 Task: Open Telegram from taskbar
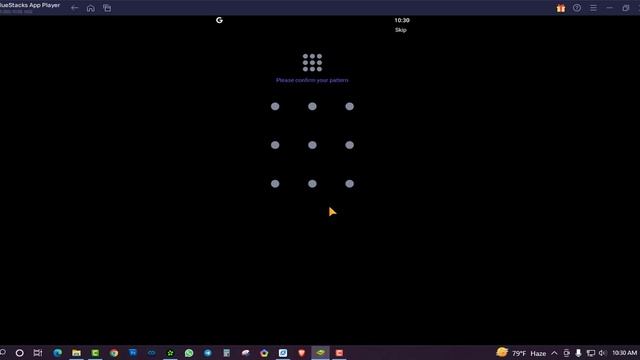pyautogui.click(x=208, y=353)
